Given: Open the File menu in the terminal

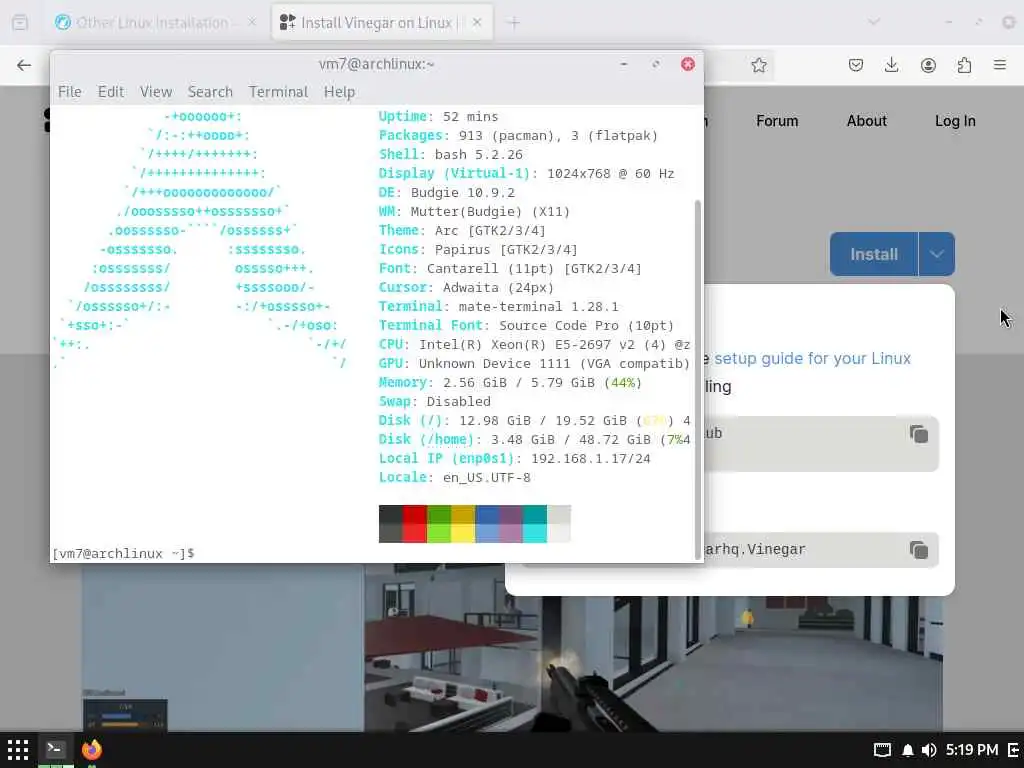Looking at the screenshot, I should 70,92.
